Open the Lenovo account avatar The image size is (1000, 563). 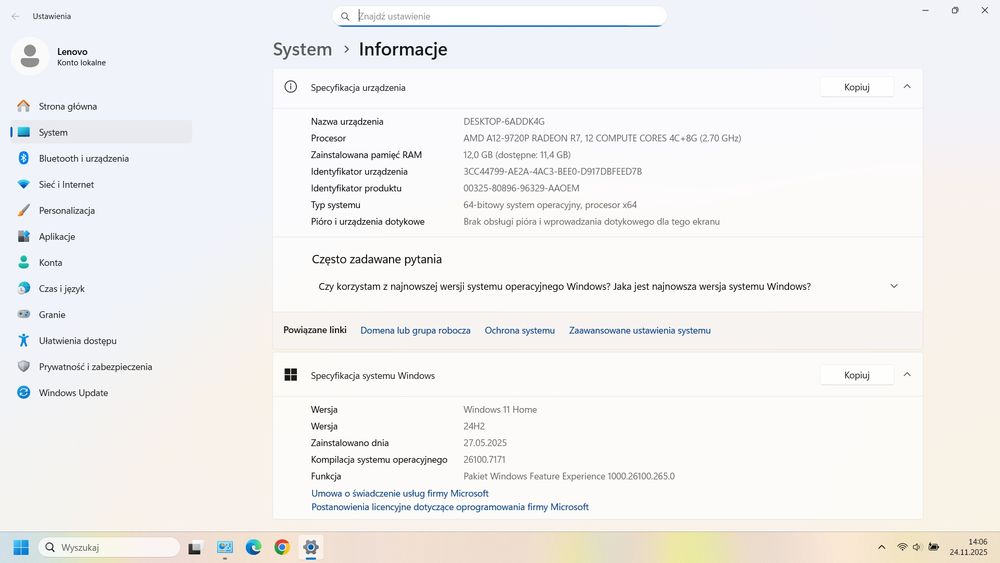coord(29,56)
